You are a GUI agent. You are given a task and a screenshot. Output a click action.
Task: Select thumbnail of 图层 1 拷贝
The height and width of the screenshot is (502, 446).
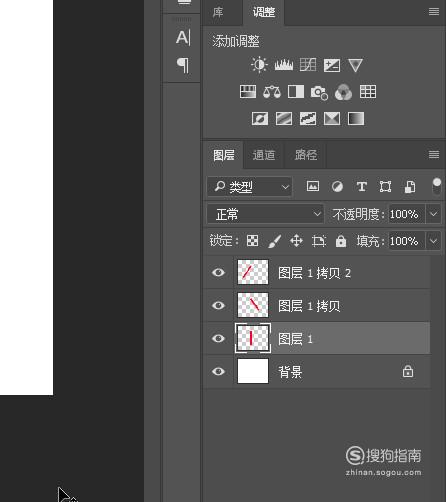coord(253,305)
